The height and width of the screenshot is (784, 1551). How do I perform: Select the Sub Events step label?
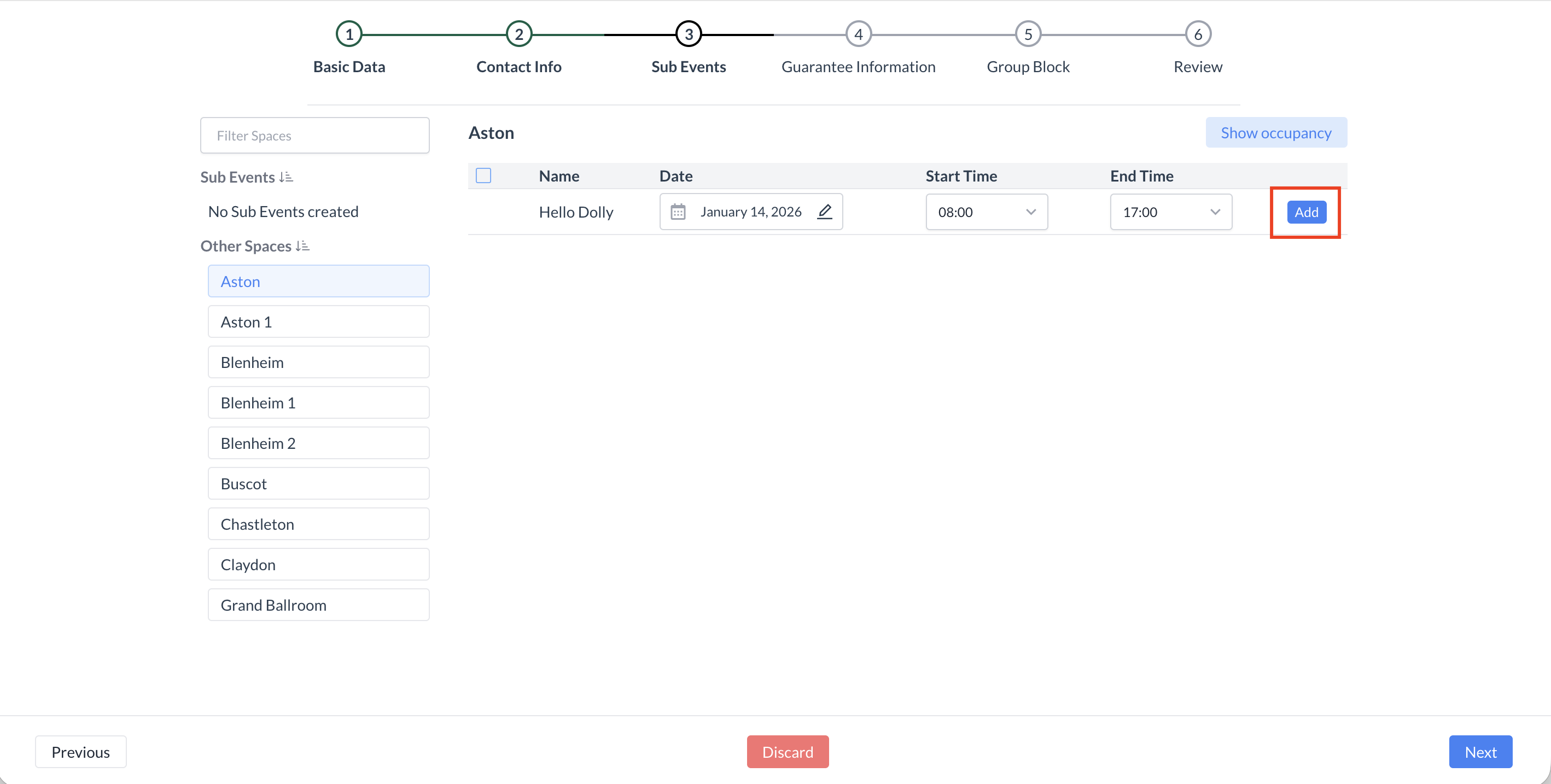coord(688,67)
